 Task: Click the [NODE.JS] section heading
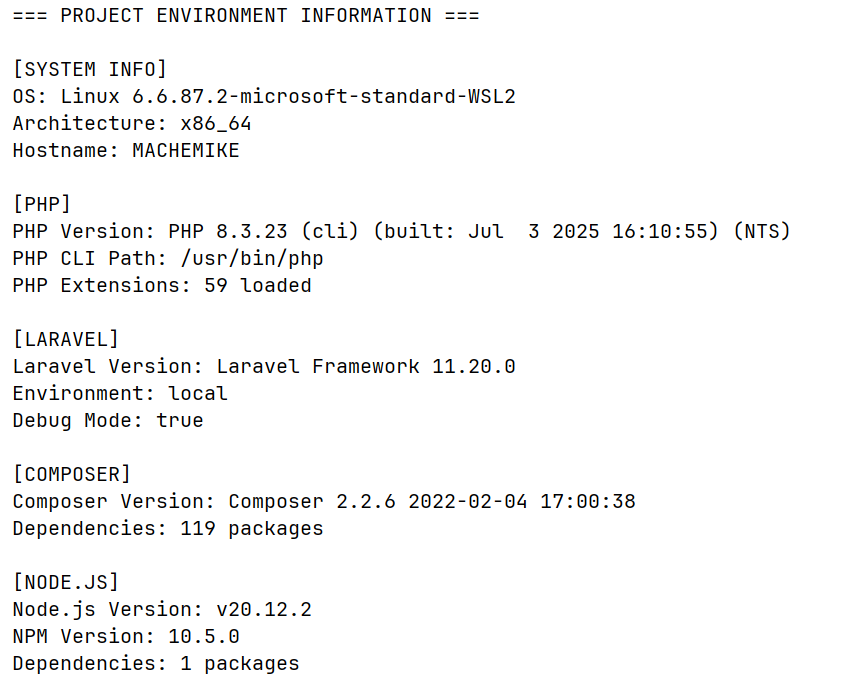(x=66, y=582)
